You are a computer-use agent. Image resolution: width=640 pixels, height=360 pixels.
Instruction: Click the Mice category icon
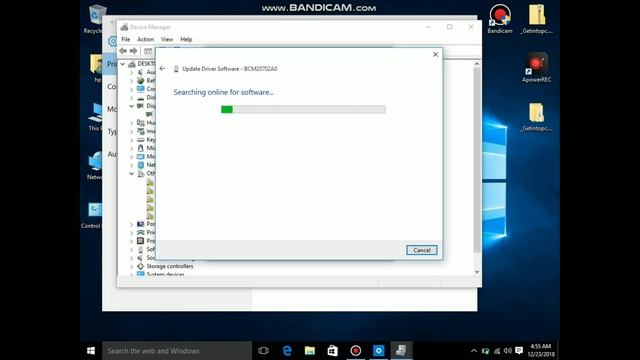[140, 148]
